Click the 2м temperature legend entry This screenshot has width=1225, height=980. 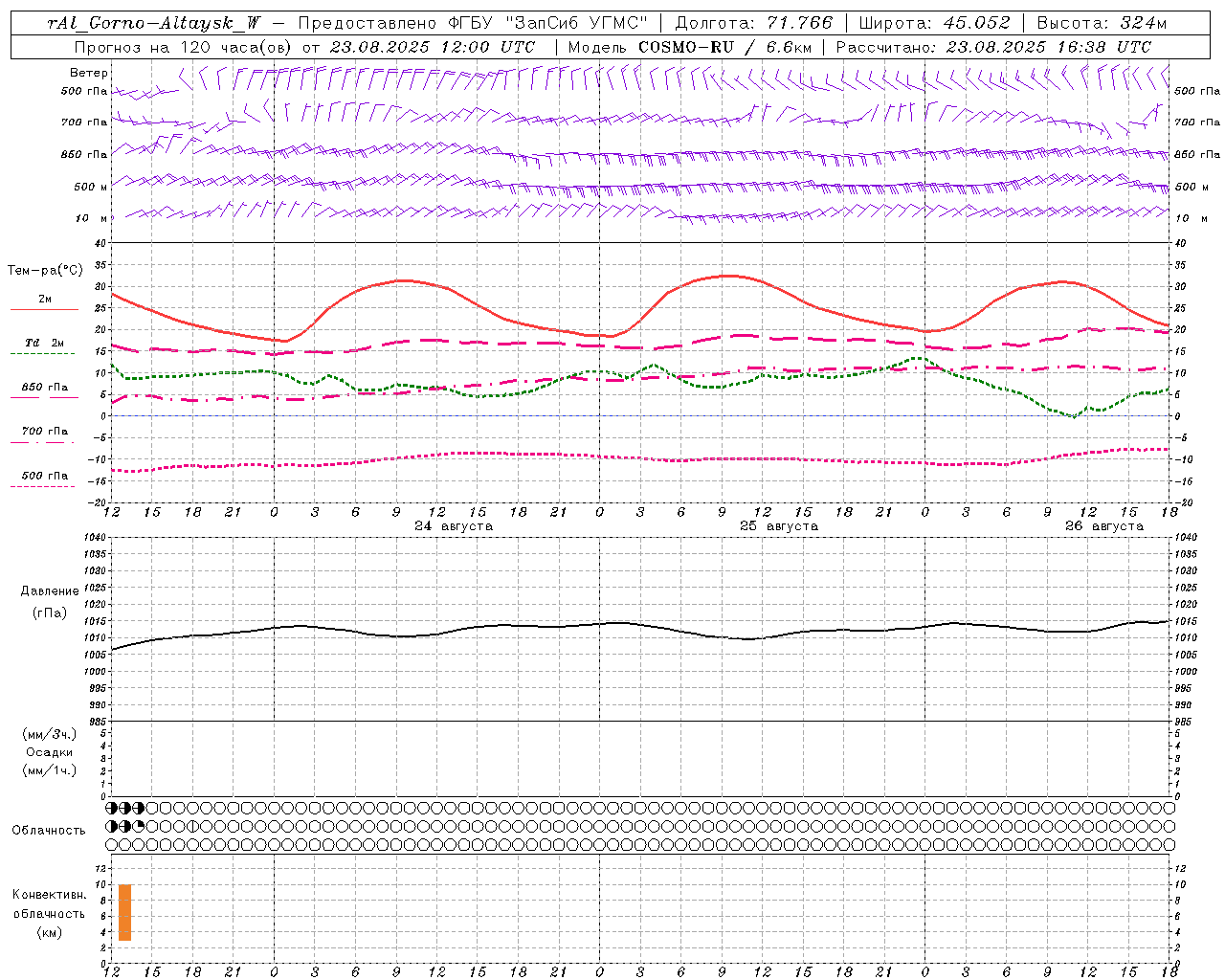coord(45,300)
